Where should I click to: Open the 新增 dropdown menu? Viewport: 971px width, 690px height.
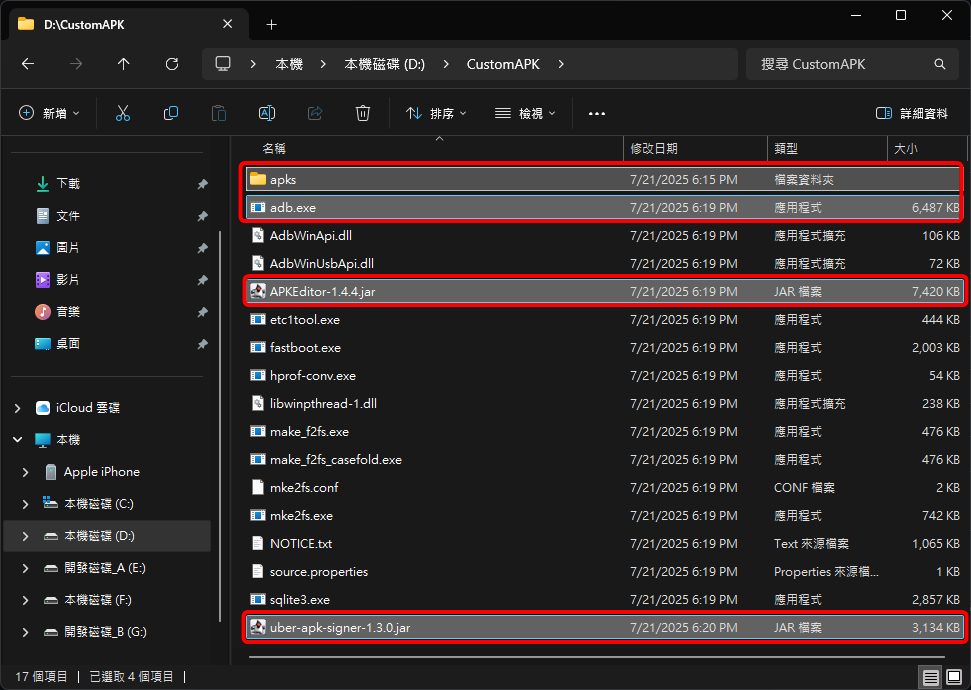click(x=48, y=113)
